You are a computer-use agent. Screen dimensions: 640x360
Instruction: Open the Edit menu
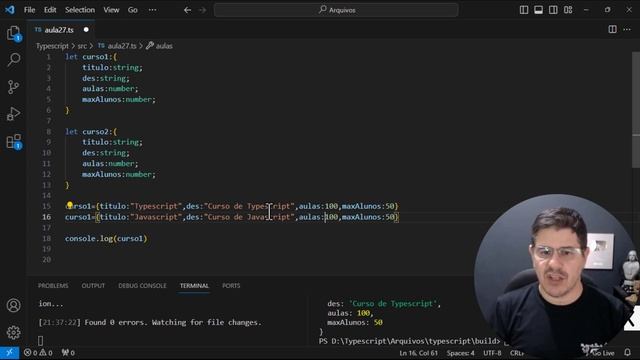50,10
